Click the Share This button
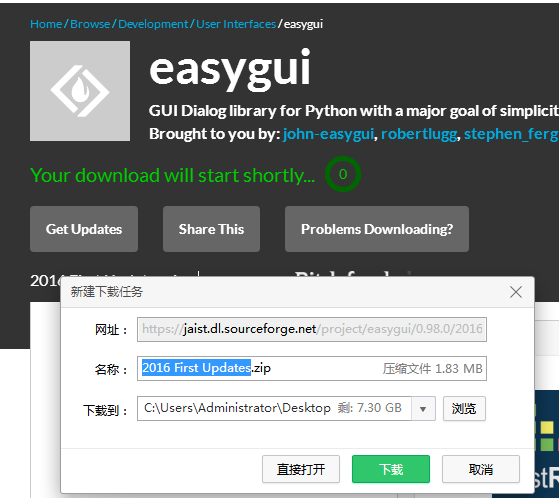Image resolution: width=559 pixels, height=498 pixels. 211,229
